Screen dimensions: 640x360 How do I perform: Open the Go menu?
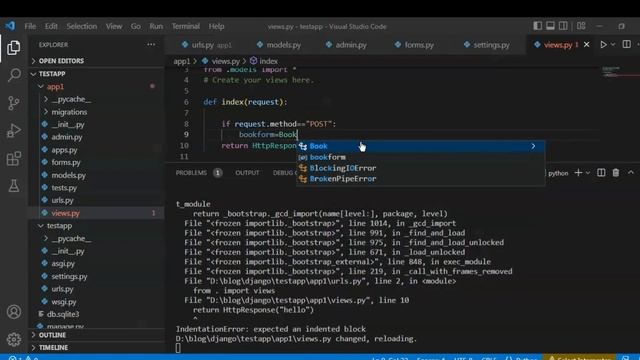point(136,26)
